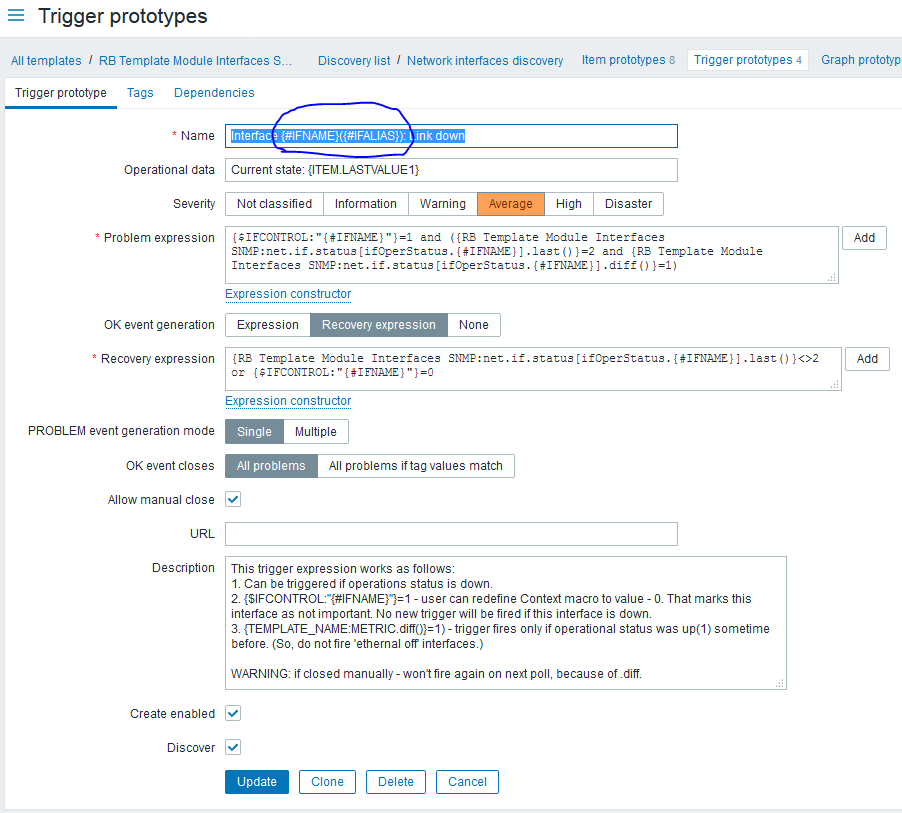Set severity to Disaster
Screen dimensions: 902x813
point(628,204)
